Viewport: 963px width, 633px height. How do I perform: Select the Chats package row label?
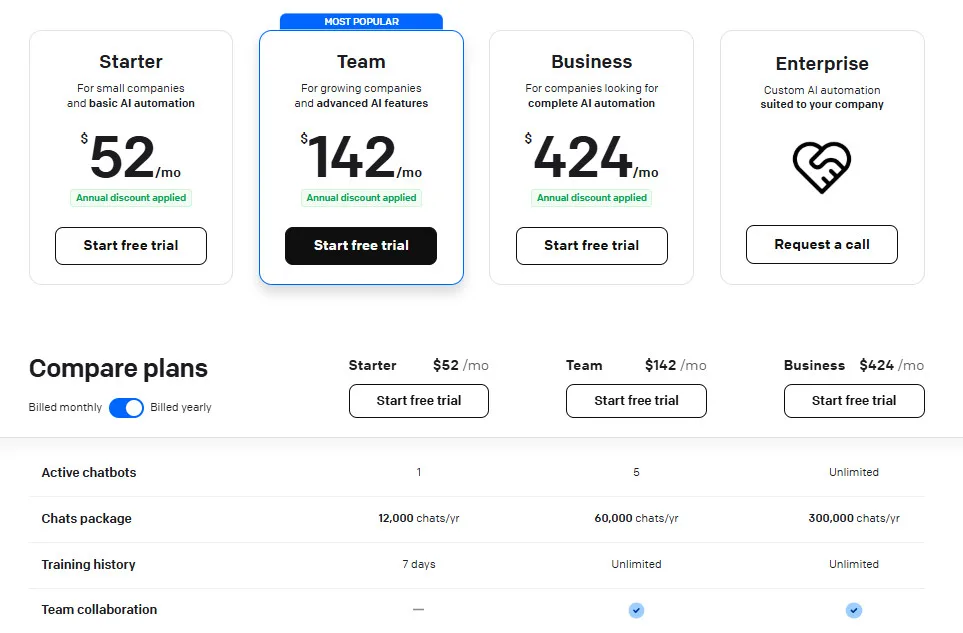(x=85, y=518)
